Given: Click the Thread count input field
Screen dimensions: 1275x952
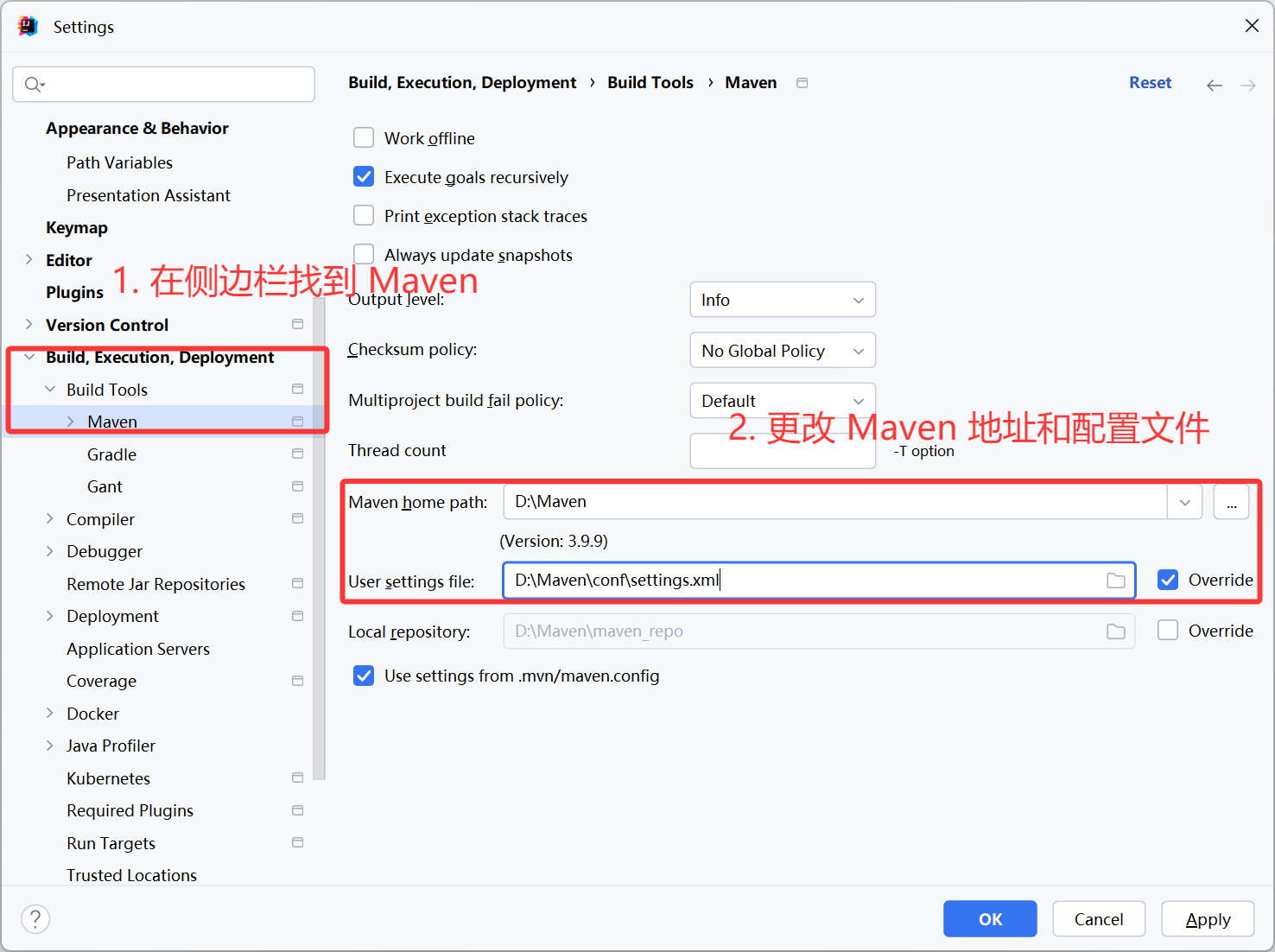Looking at the screenshot, I should 783,451.
